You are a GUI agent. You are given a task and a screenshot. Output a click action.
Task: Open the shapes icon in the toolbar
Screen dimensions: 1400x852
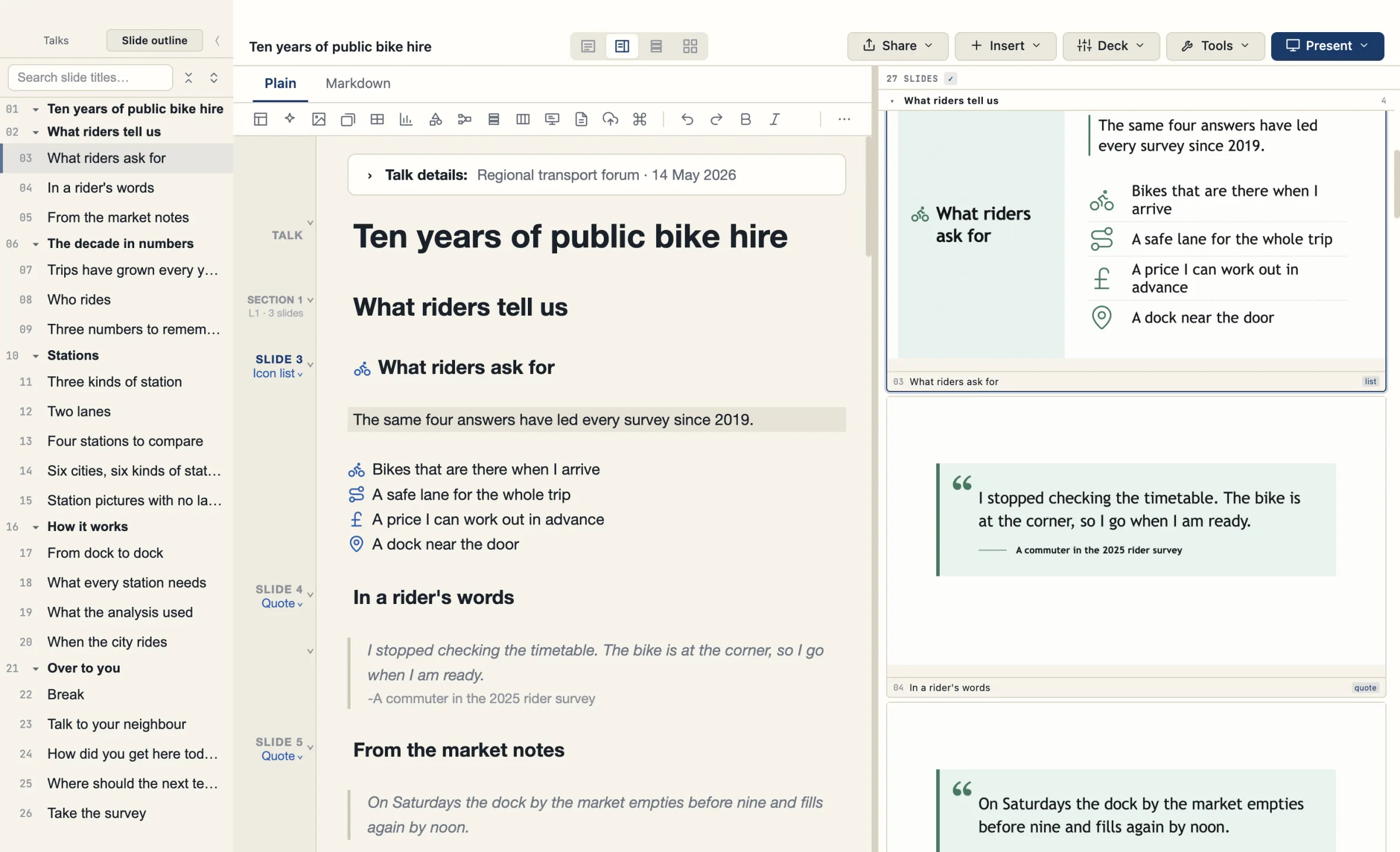(x=435, y=119)
